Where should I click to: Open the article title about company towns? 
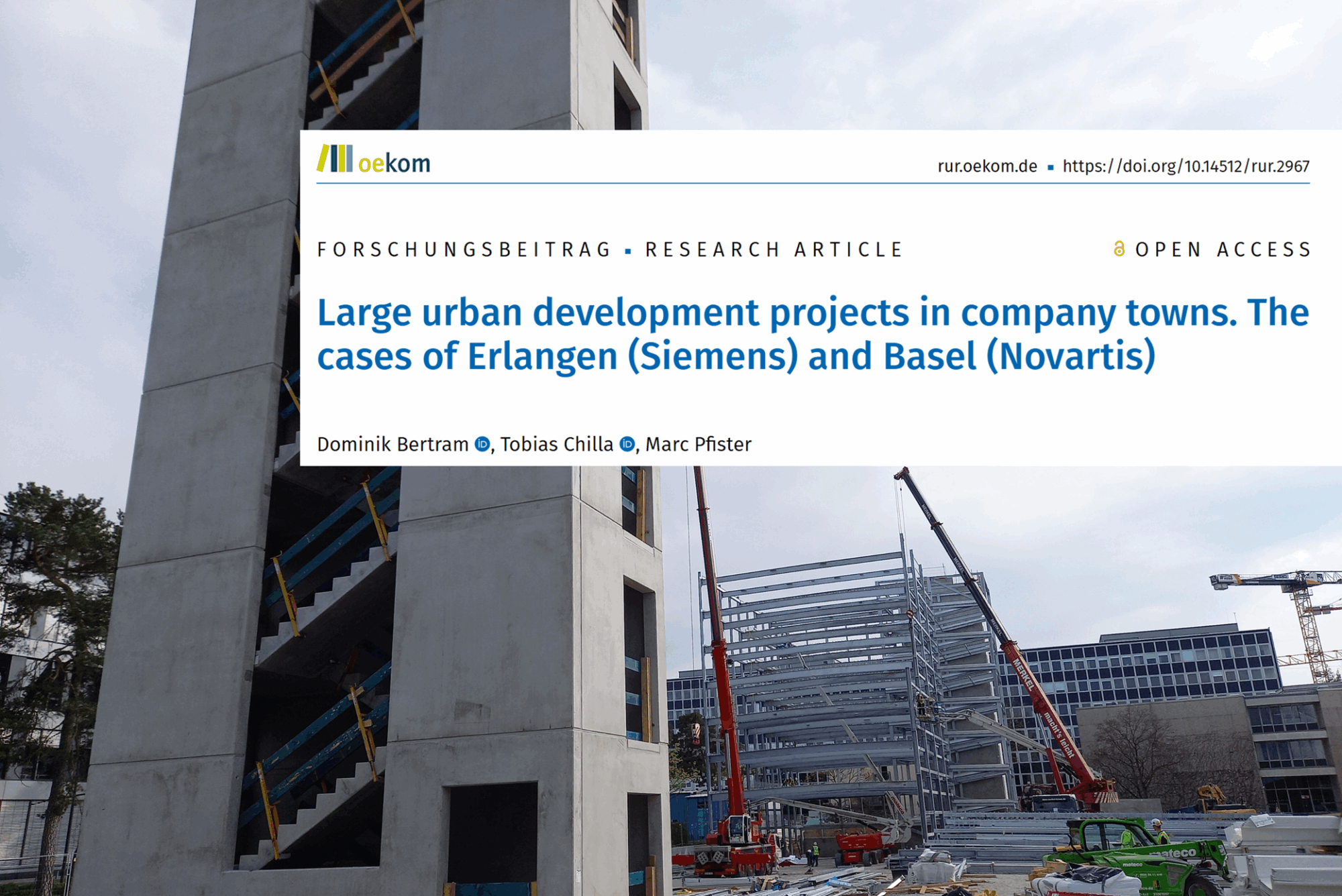[x=813, y=334]
